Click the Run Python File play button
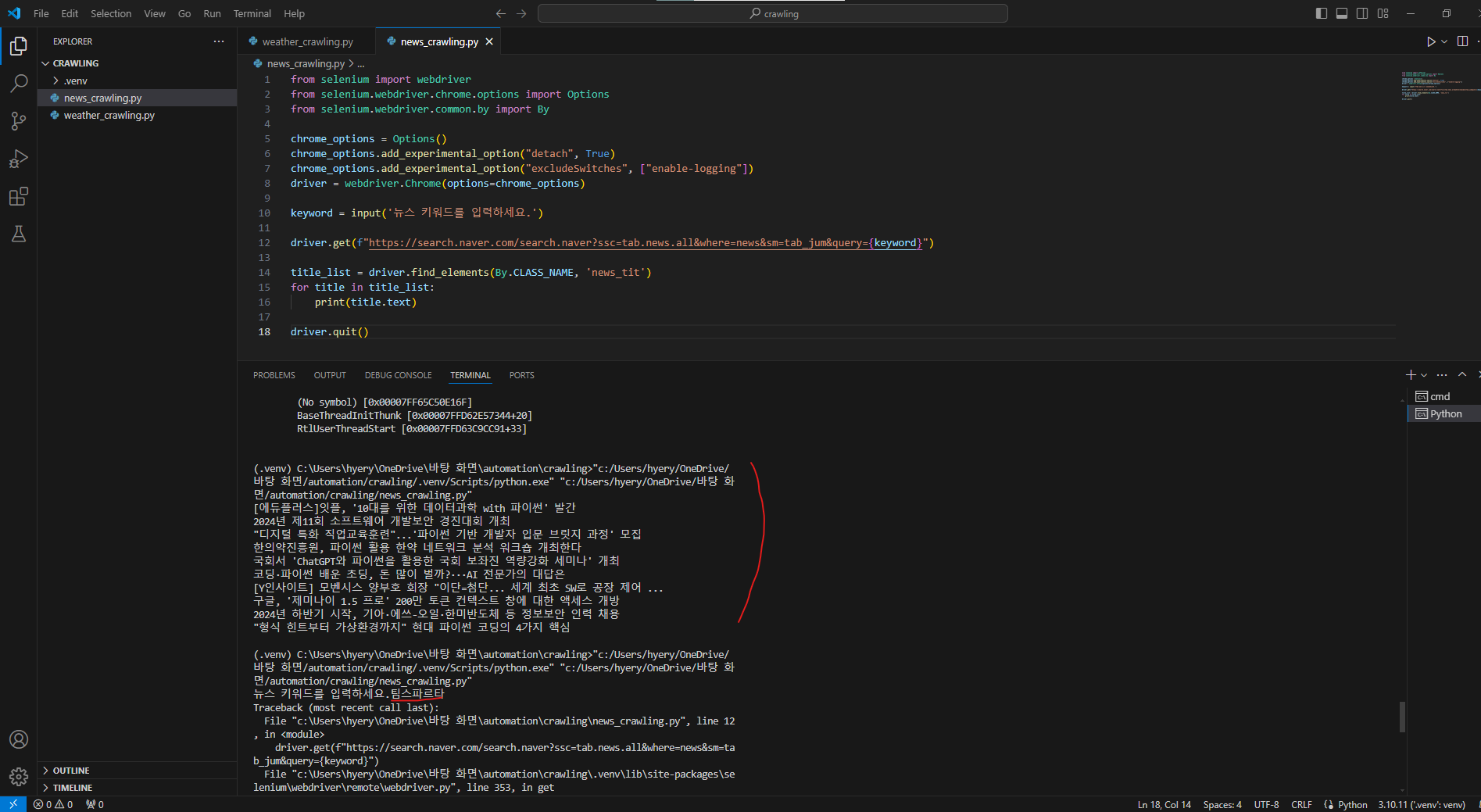 (1430, 41)
